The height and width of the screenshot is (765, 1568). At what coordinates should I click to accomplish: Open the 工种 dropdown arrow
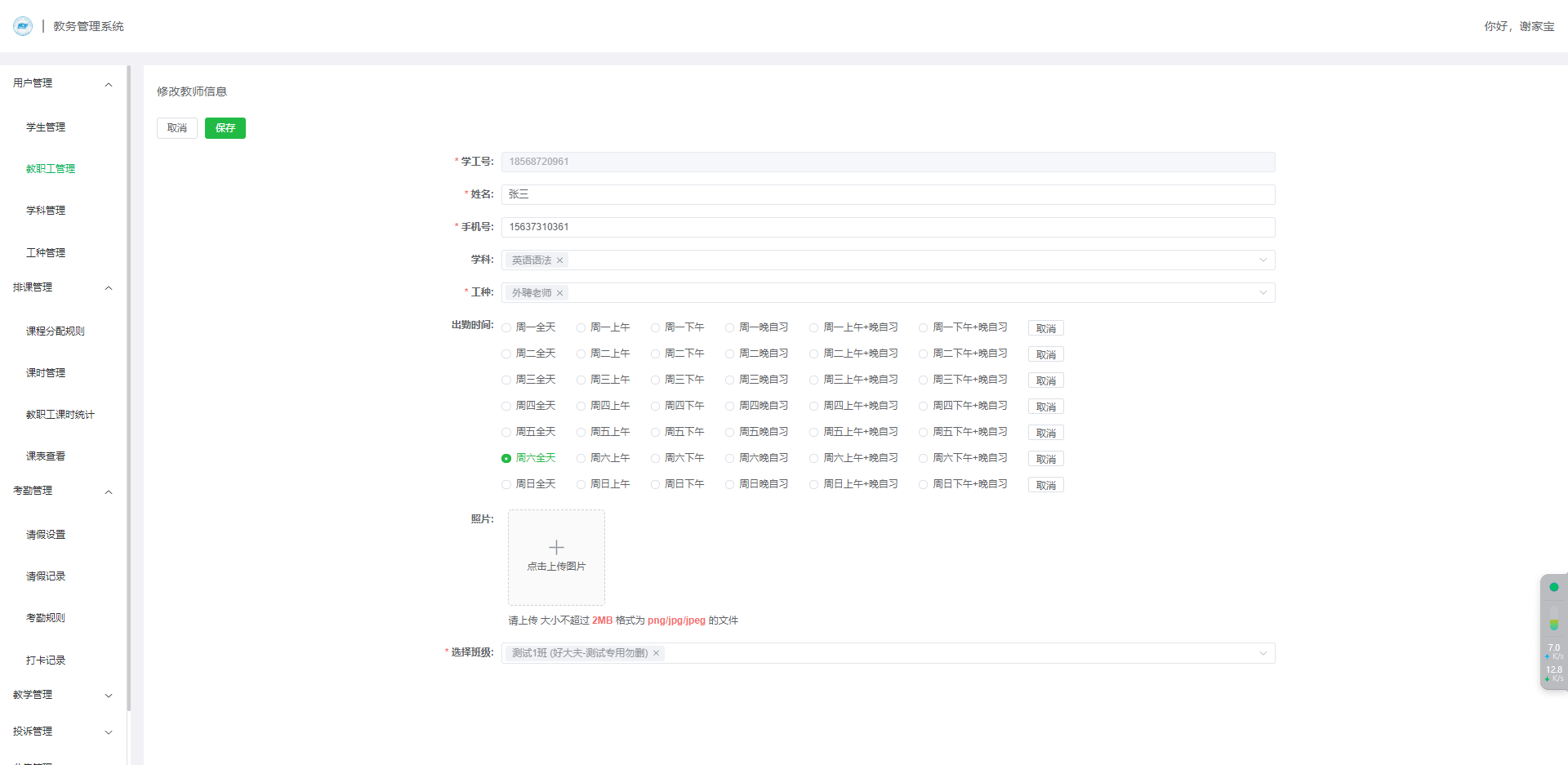(1263, 292)
